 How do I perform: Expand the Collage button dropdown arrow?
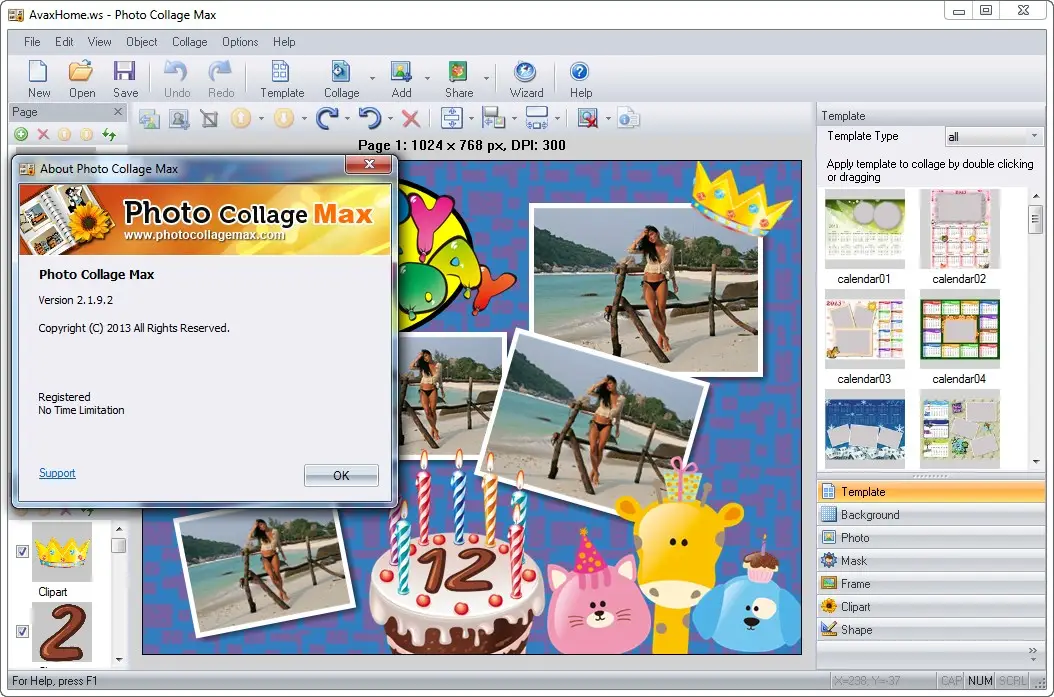(372, 79)
